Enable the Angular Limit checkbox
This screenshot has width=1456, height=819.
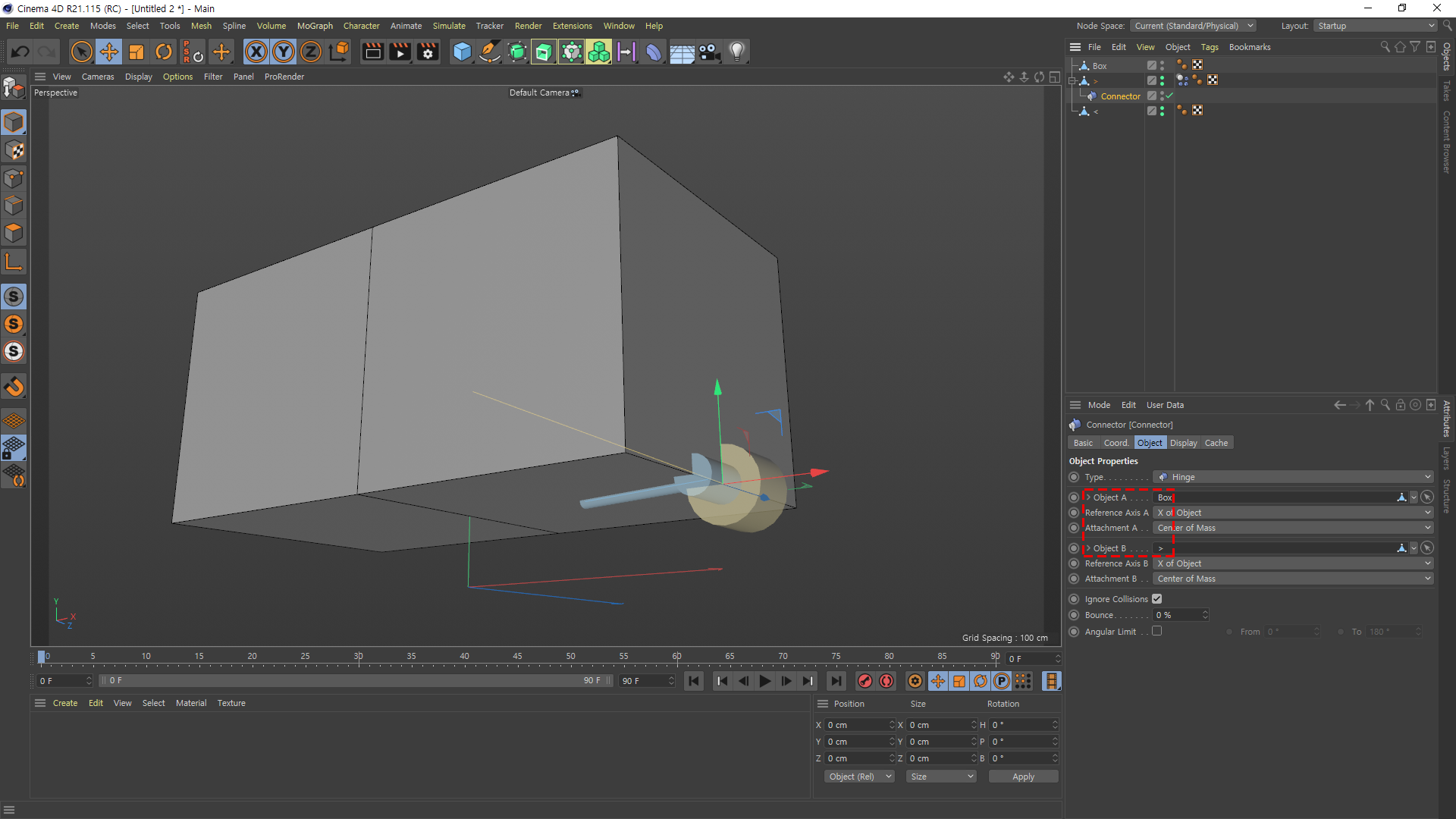coord(1157,631)
